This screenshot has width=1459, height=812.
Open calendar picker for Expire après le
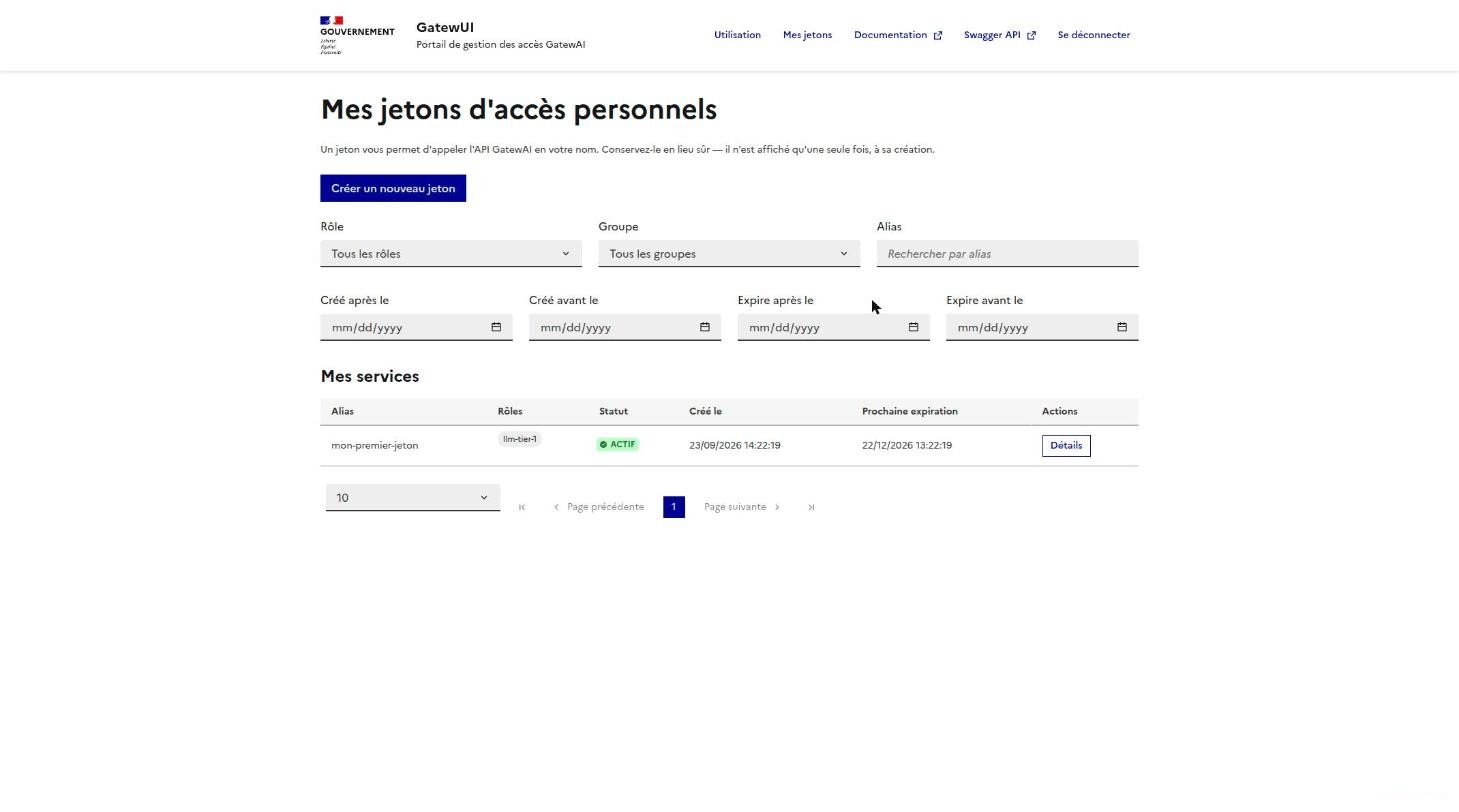(x=913, y=327)
